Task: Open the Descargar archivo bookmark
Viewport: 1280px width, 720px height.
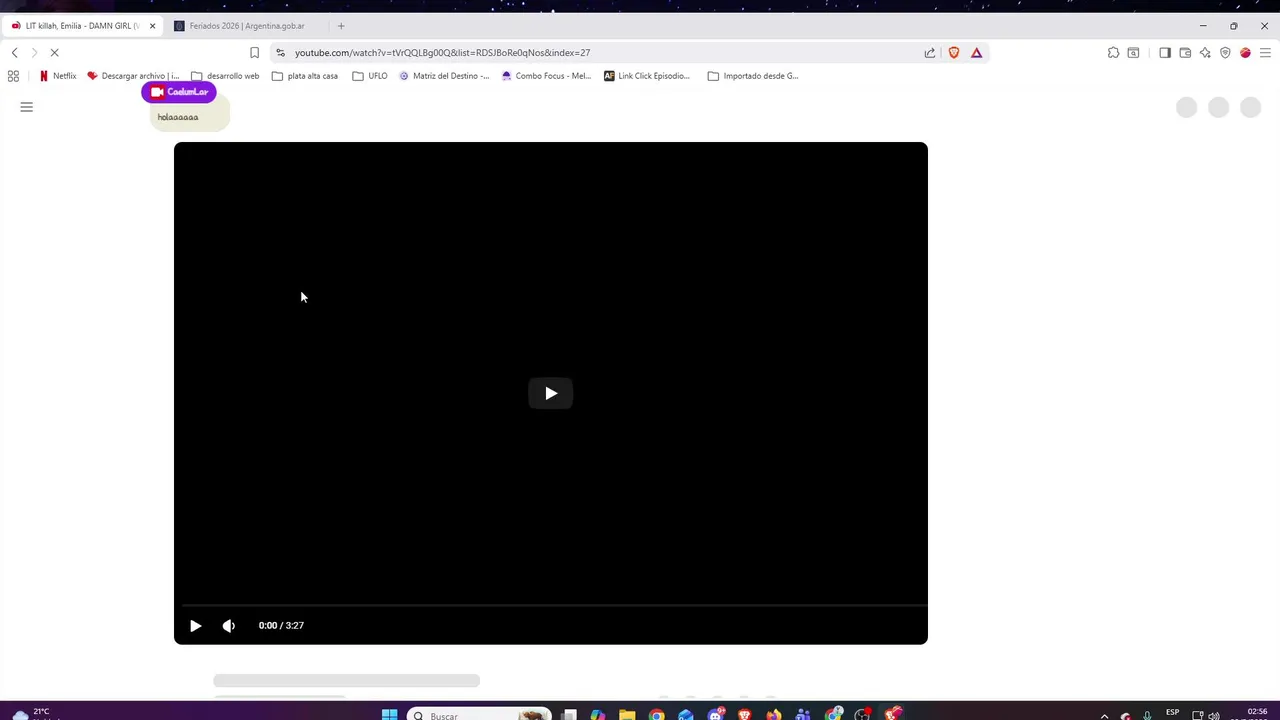Action: [x=133, y=76]
